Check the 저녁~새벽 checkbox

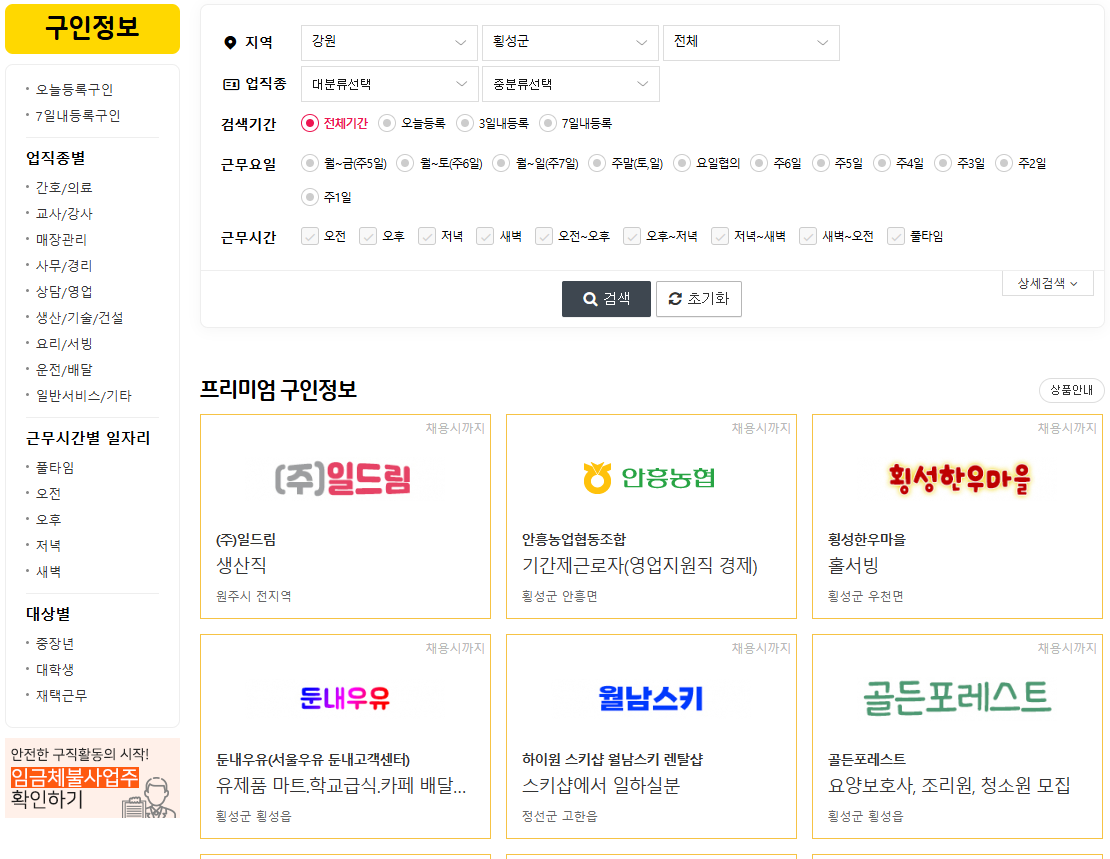[x=720, y=236]
